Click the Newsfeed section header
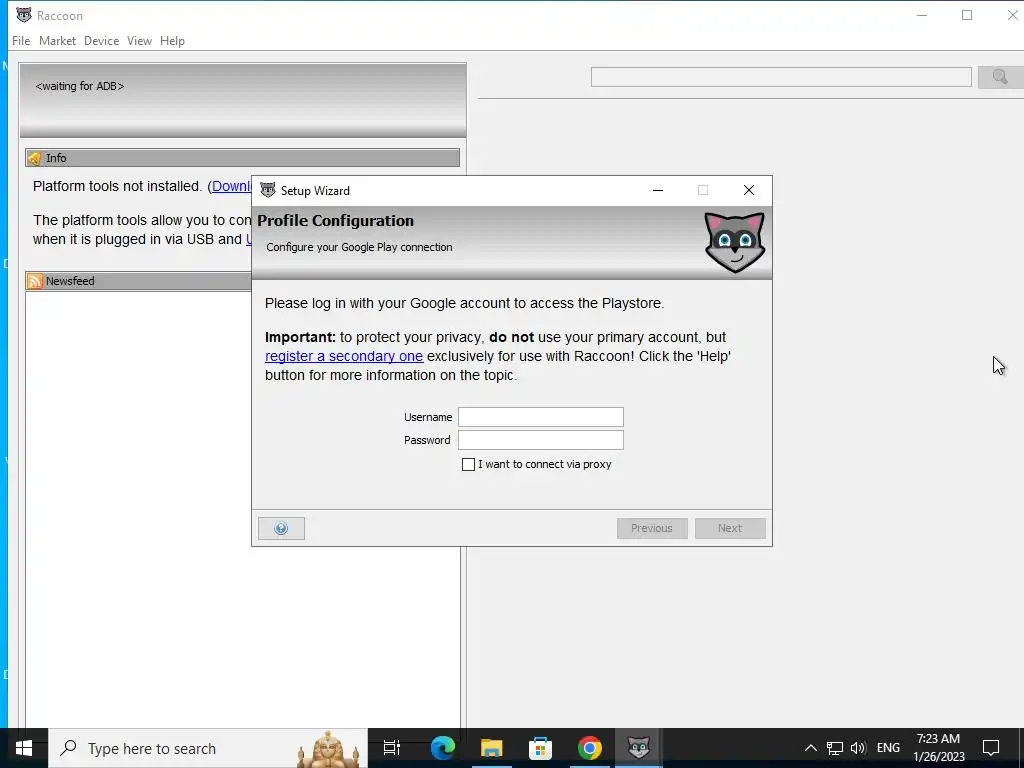 [138, 281]
